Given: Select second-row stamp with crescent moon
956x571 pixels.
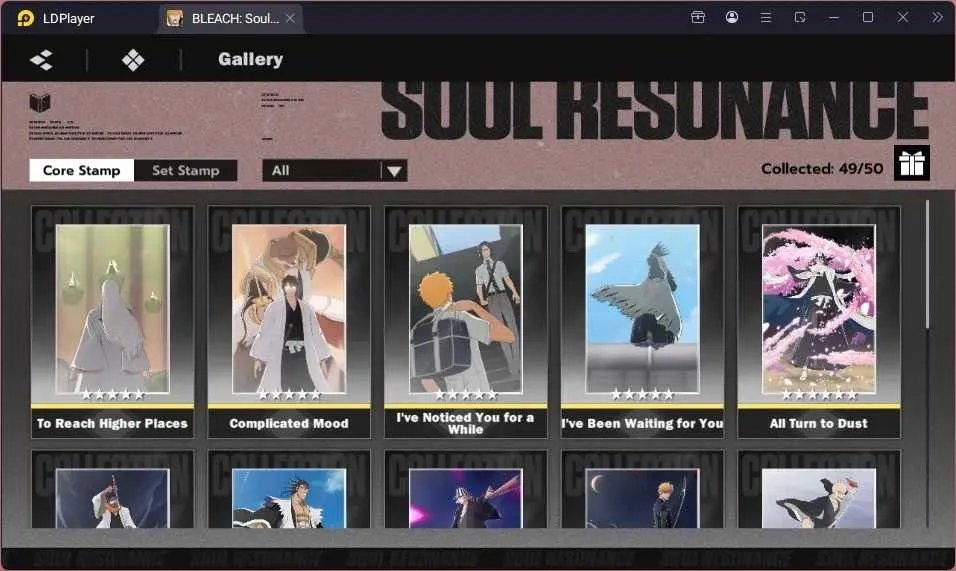Looking at the screenshot, I should 642,489.
